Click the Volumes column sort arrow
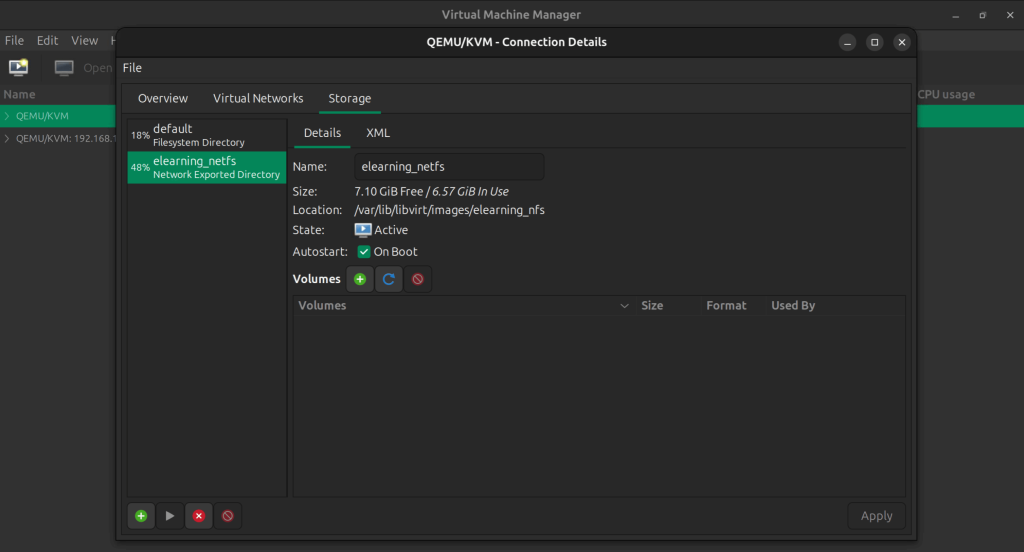This screenshot has height=552, width=1024. pos(624,306)
